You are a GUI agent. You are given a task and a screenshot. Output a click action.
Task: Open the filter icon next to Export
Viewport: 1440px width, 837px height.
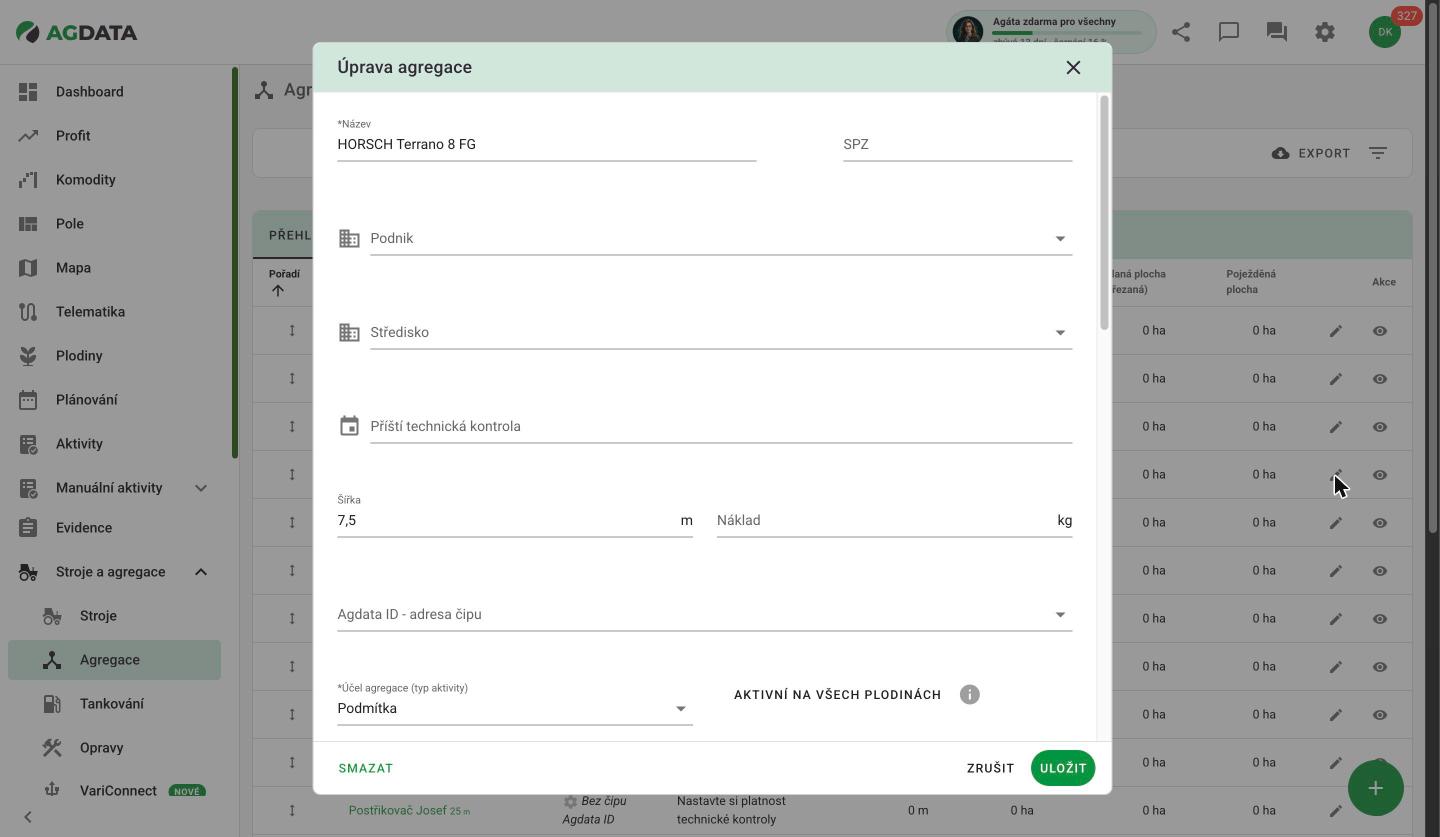point(1378,153)
